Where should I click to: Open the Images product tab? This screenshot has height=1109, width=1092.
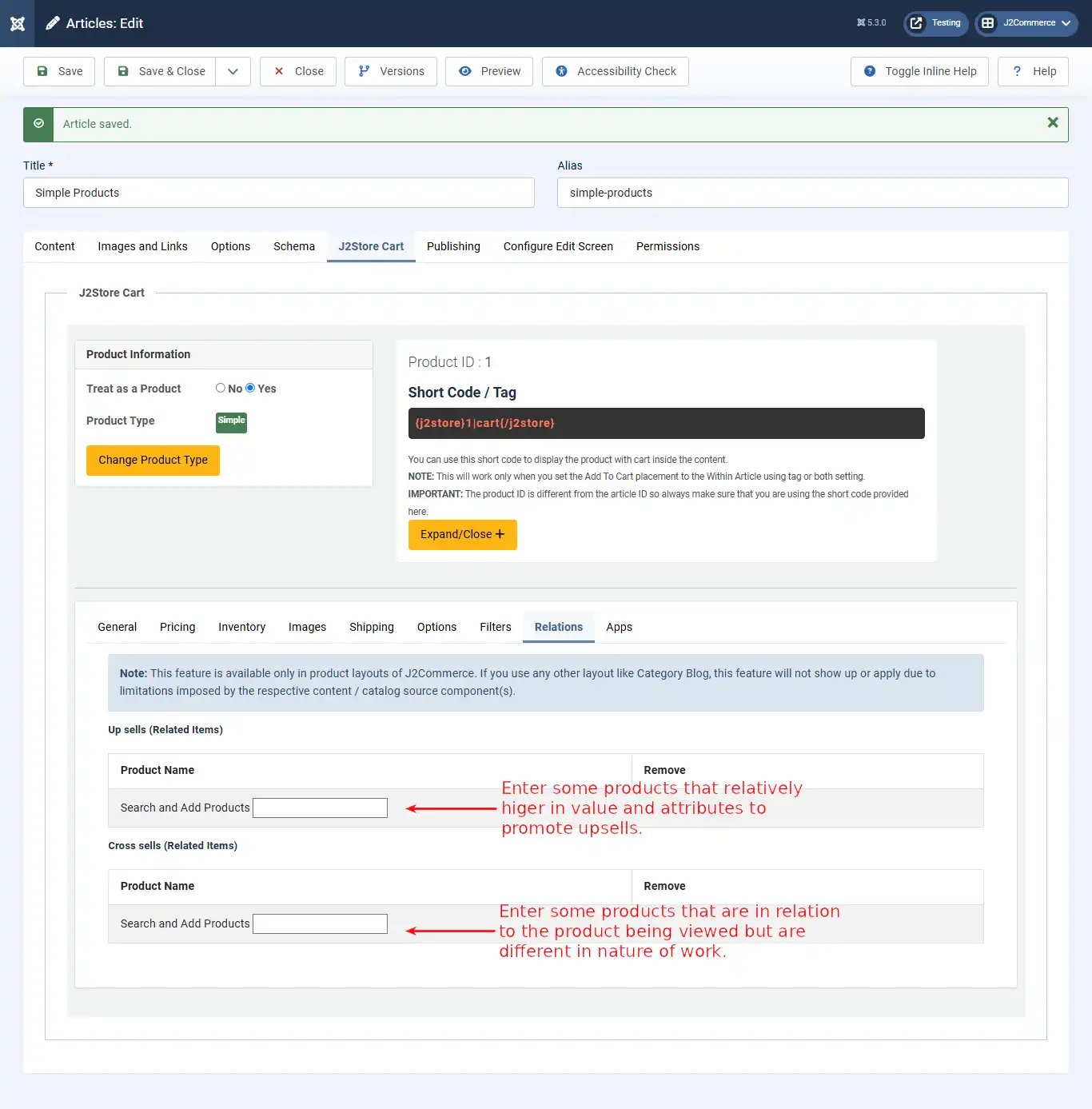point(307,627)
